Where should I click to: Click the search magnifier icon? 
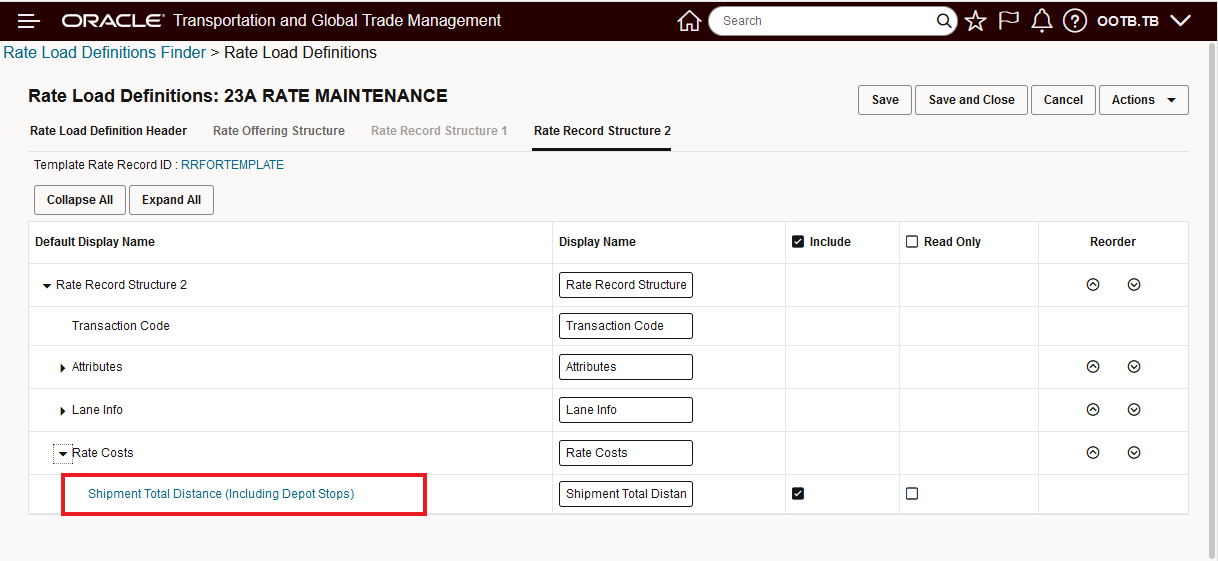(x=944, y=21)
